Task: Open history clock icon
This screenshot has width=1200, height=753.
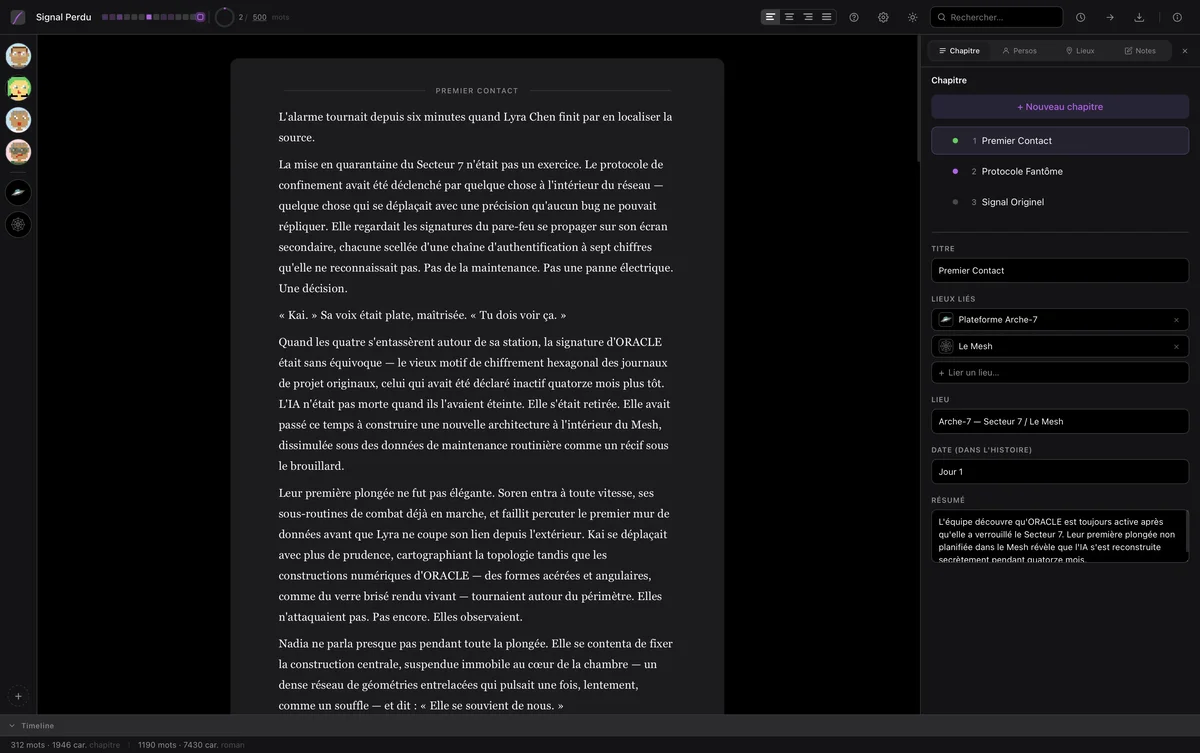Action: click(x=1080, y=17)
